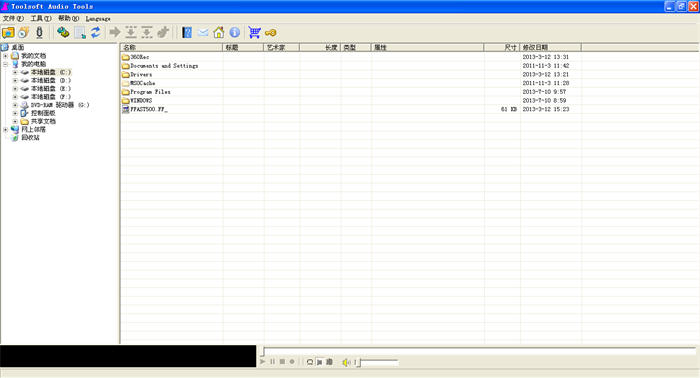The image size is (700, 378).
Task: Sort by the 艺术家 column header
Action: pyautogui.click(x=281, y=47)
